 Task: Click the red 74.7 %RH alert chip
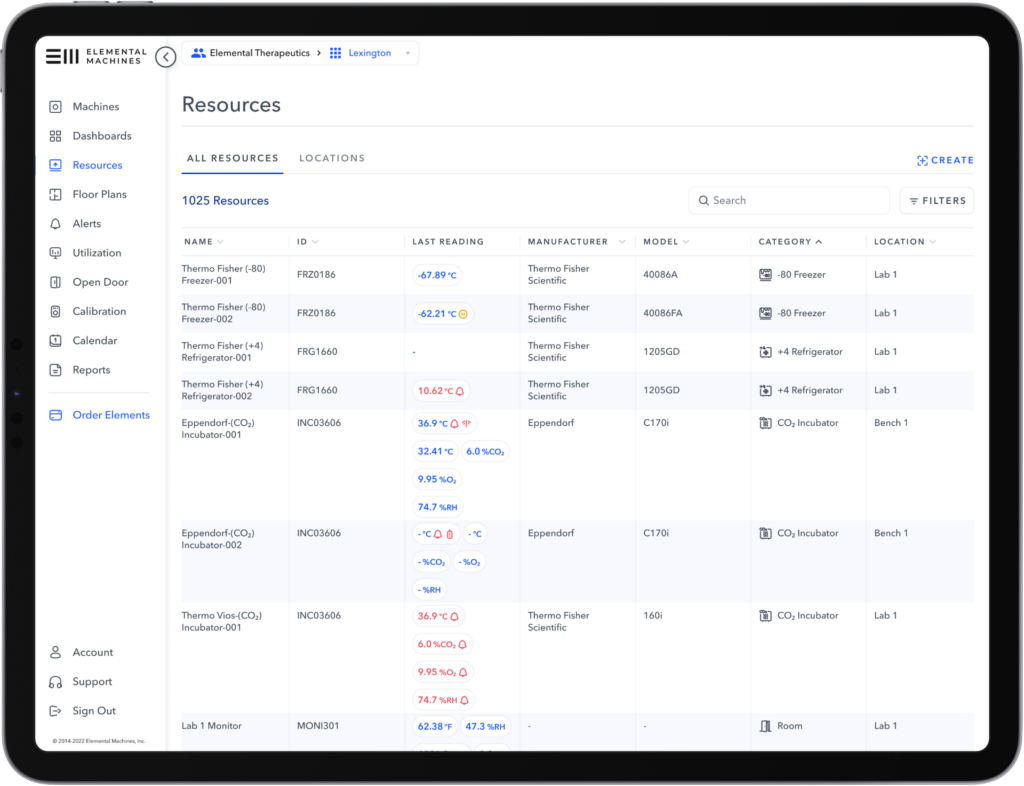tap(443, 700)
